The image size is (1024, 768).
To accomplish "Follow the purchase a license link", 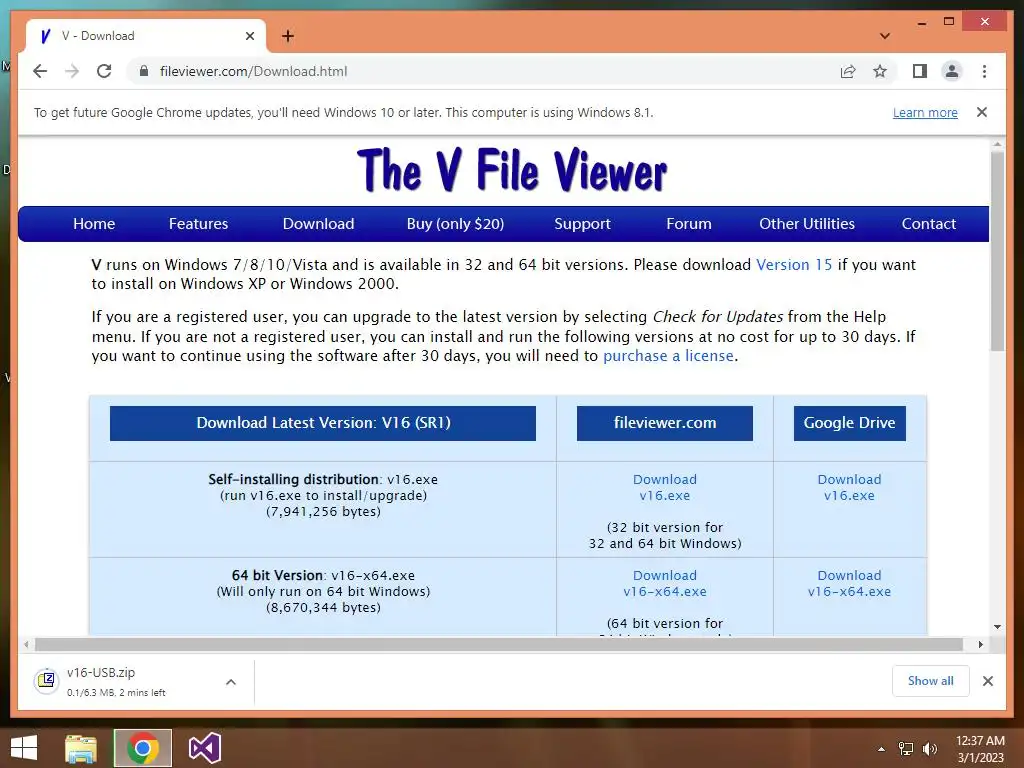I will 668,356.
